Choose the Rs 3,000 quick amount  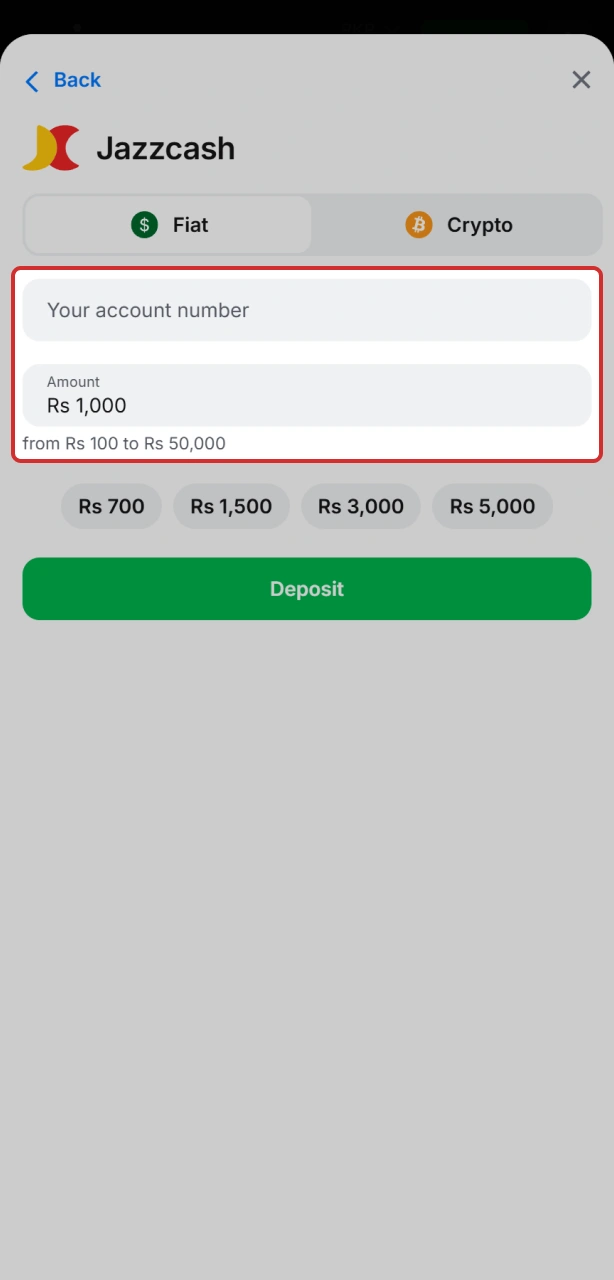360,506
